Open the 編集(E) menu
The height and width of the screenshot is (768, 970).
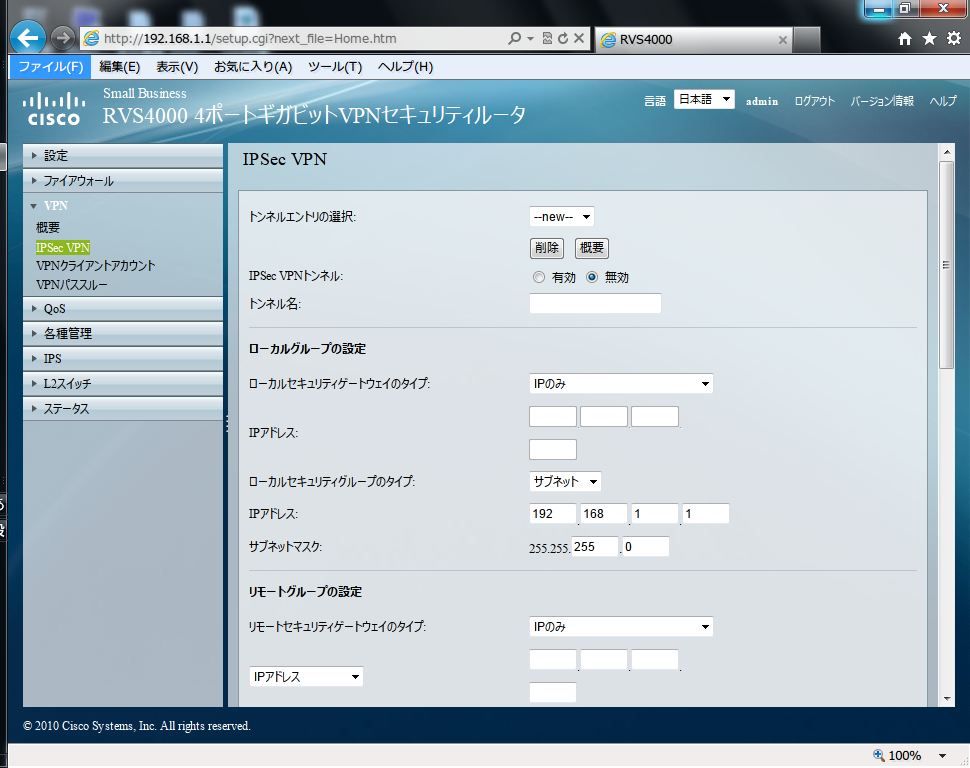click(x=119, y=67)
